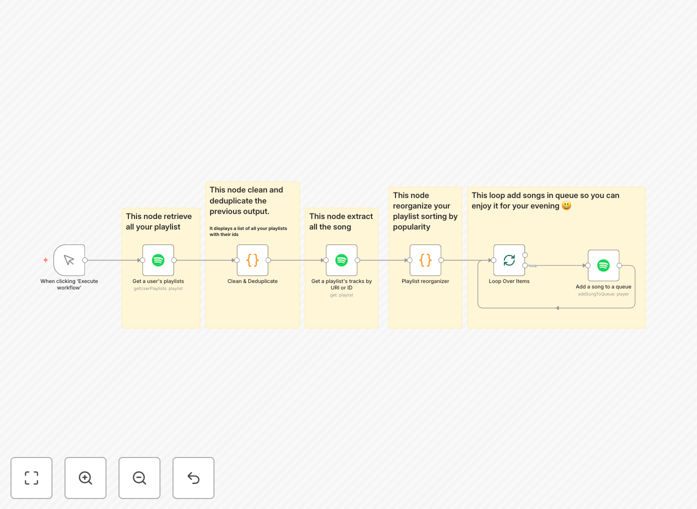
Task: Select the 'Get a user's playlists' Spotify node
Action: point(158,260)
